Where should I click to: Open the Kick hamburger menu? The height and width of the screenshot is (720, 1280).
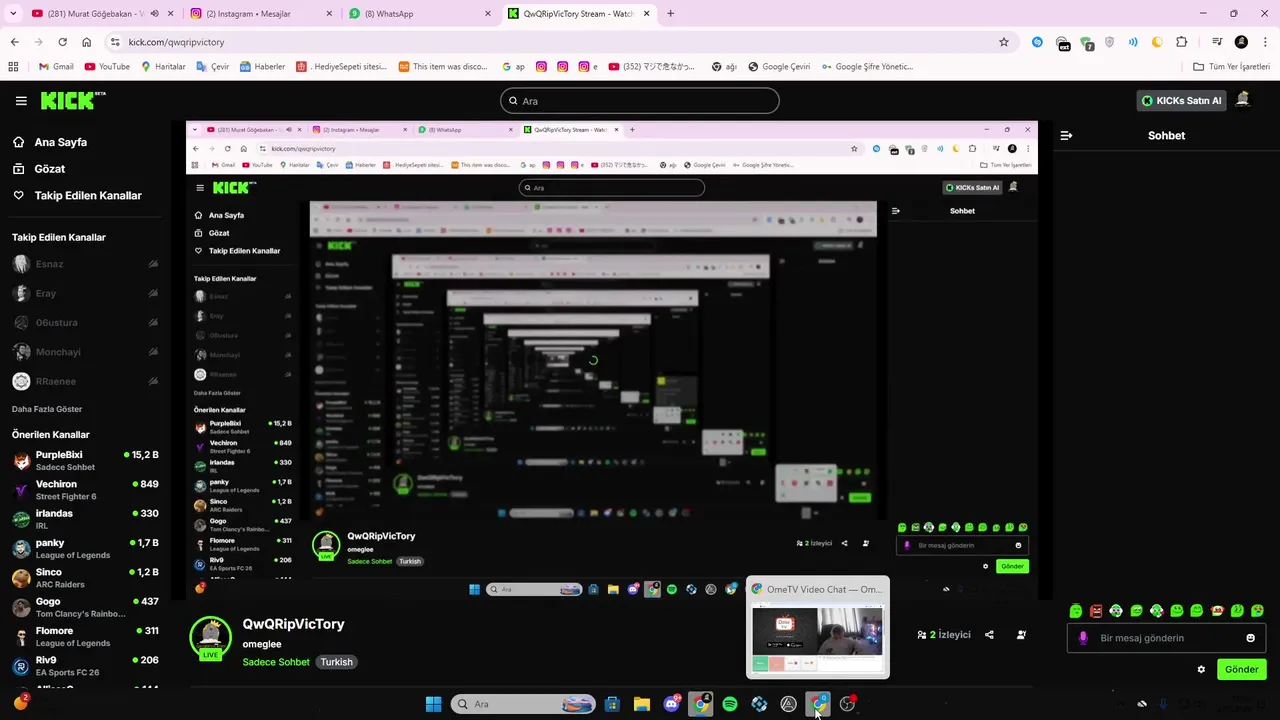coord(21,101)
